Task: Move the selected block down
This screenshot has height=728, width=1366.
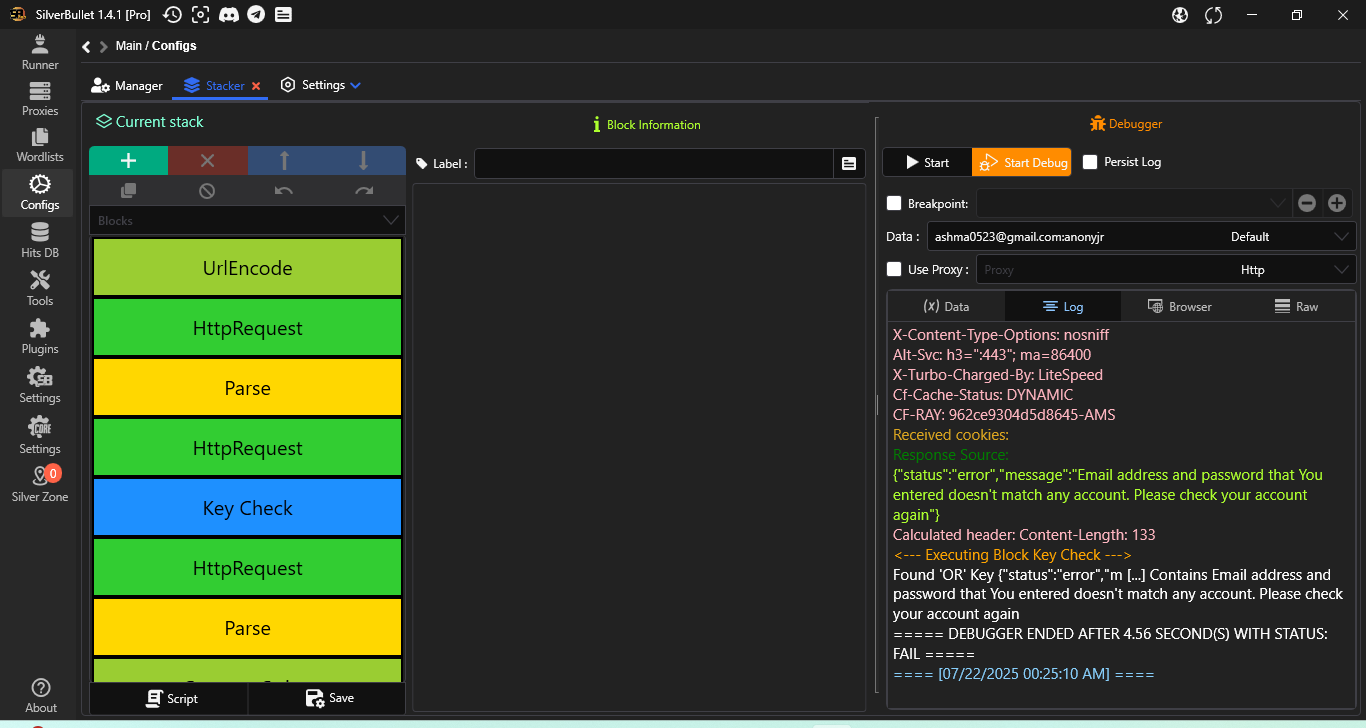Action: click(x=364, y=161)
